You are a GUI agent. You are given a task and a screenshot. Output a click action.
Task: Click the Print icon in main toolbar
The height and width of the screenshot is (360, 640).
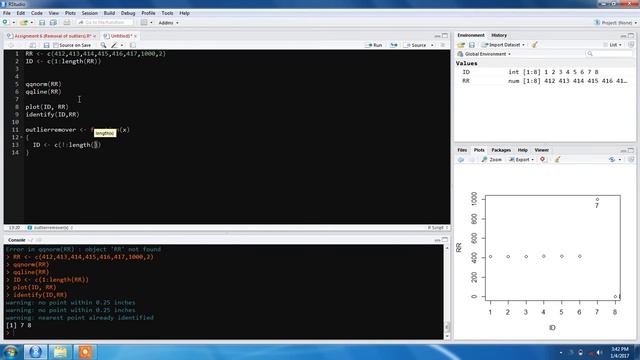(x=67, y=22)
